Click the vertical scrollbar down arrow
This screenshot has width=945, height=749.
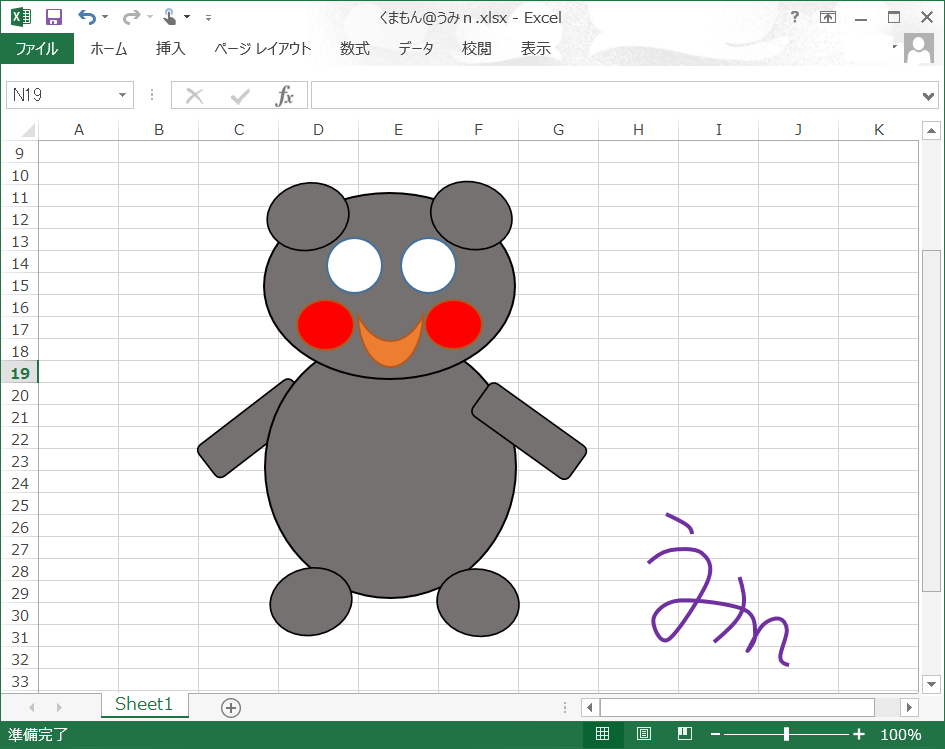(931, 683)
